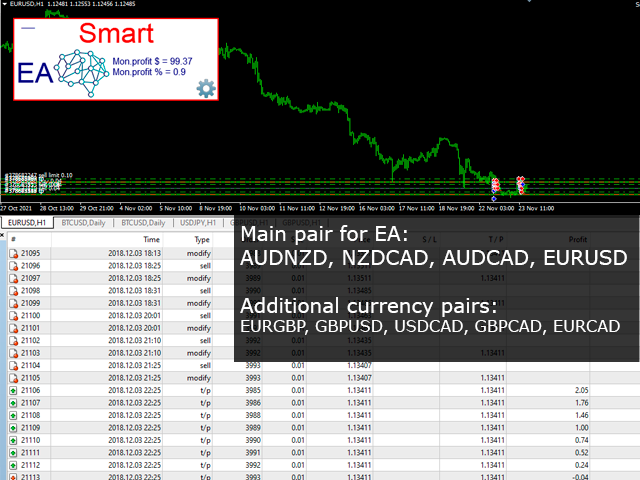The width and height of the screenshot is (640, 480).
Task: Click the order icon for row 21100
Action: pos(13,316)
